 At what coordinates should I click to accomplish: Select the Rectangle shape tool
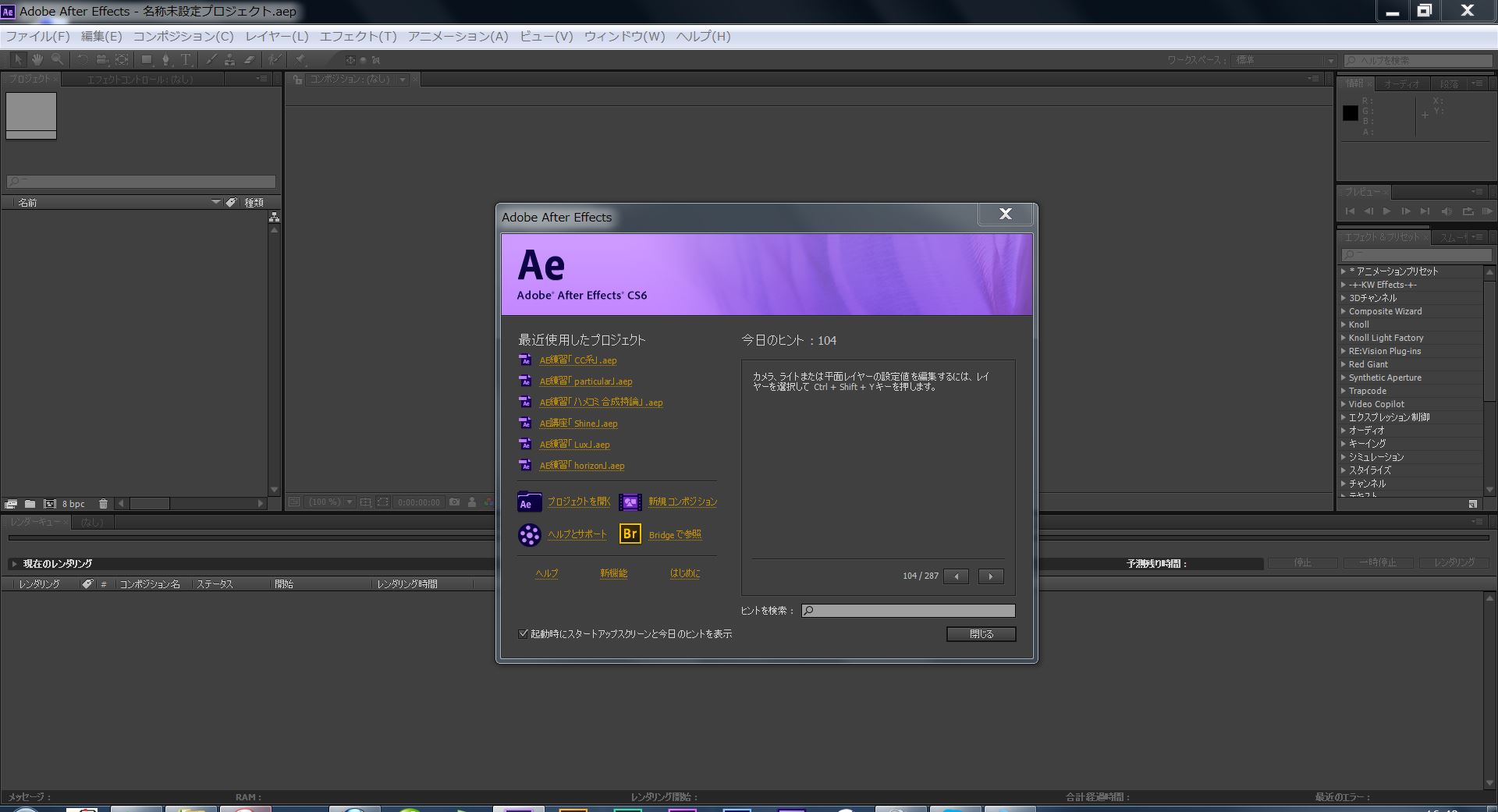tap(147, 59)
